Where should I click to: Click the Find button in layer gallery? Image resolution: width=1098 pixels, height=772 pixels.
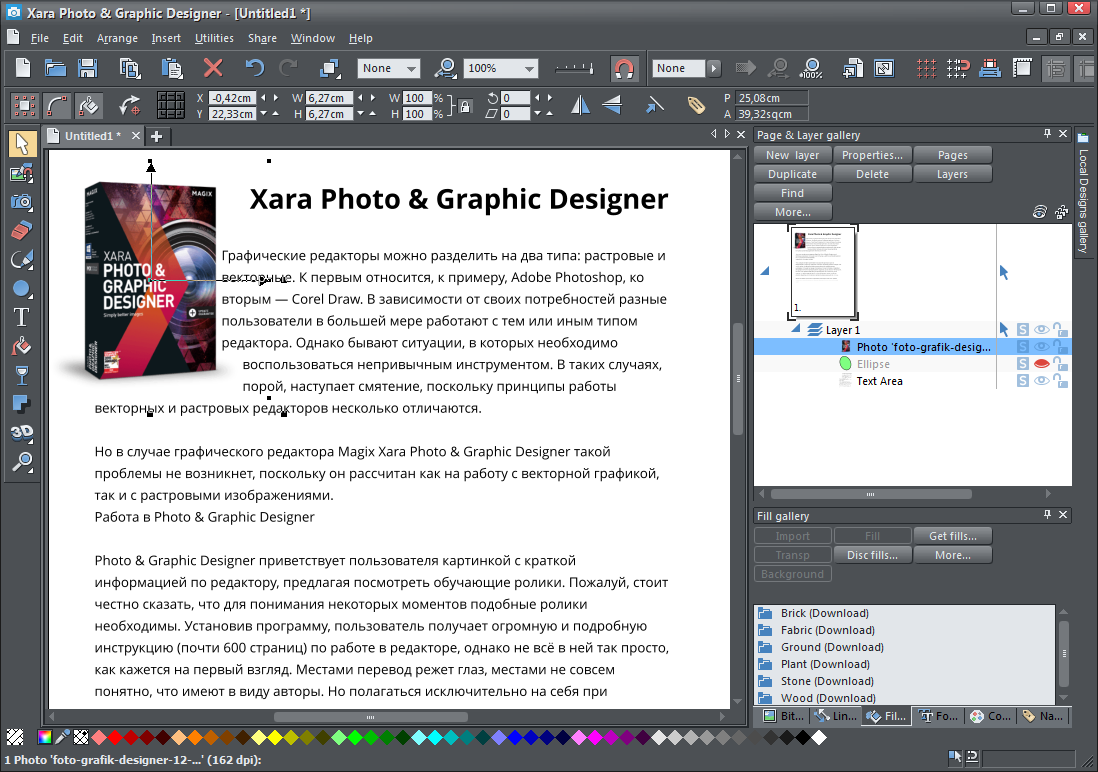pos(793,193)
